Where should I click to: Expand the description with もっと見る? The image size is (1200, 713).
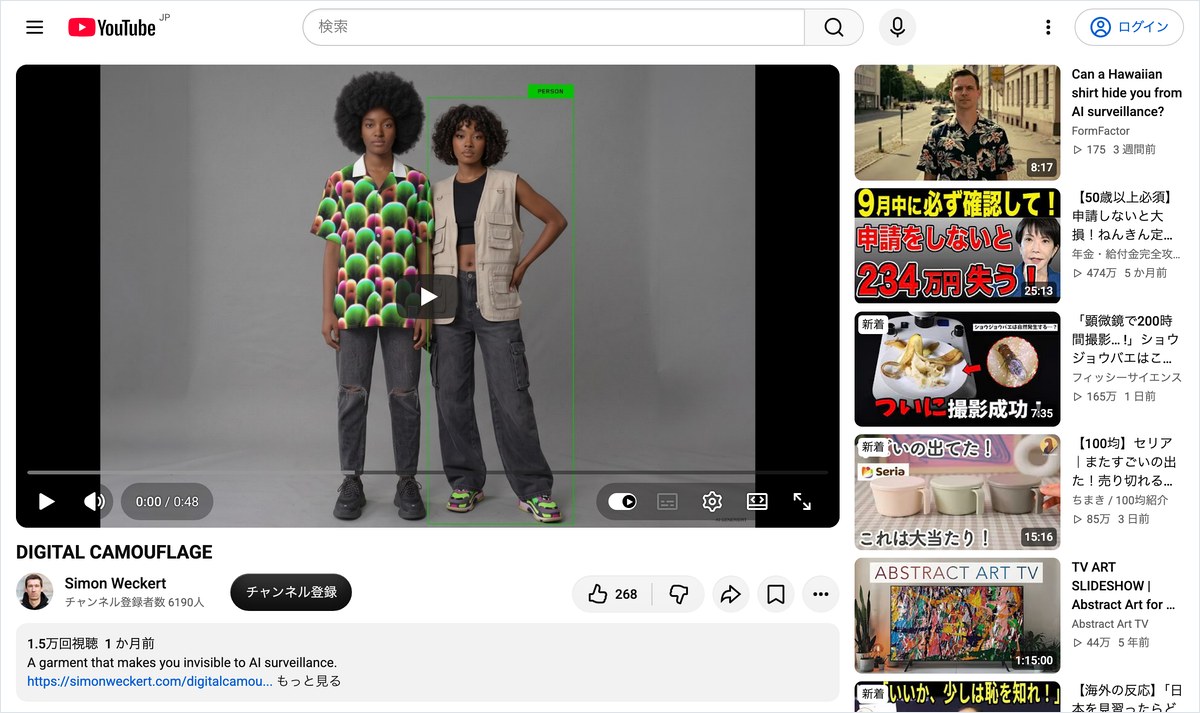click(x=309, y=681)
